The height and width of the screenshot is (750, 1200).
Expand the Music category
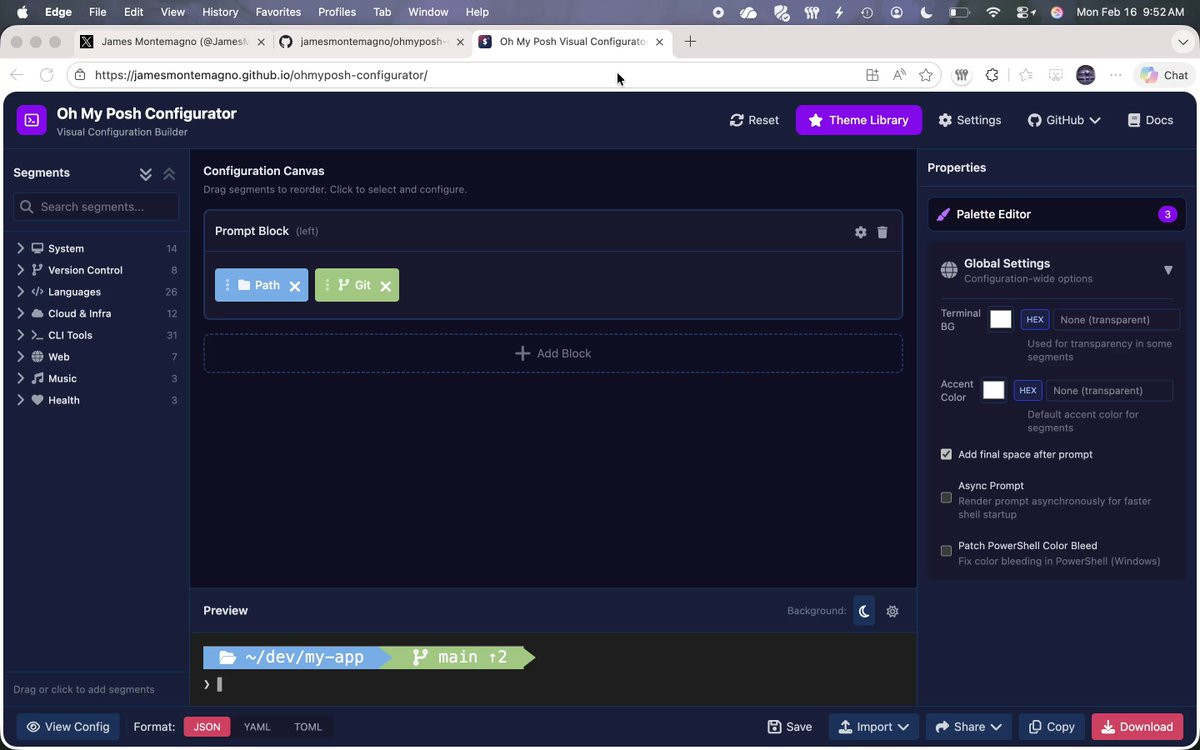tap(96, 378)
